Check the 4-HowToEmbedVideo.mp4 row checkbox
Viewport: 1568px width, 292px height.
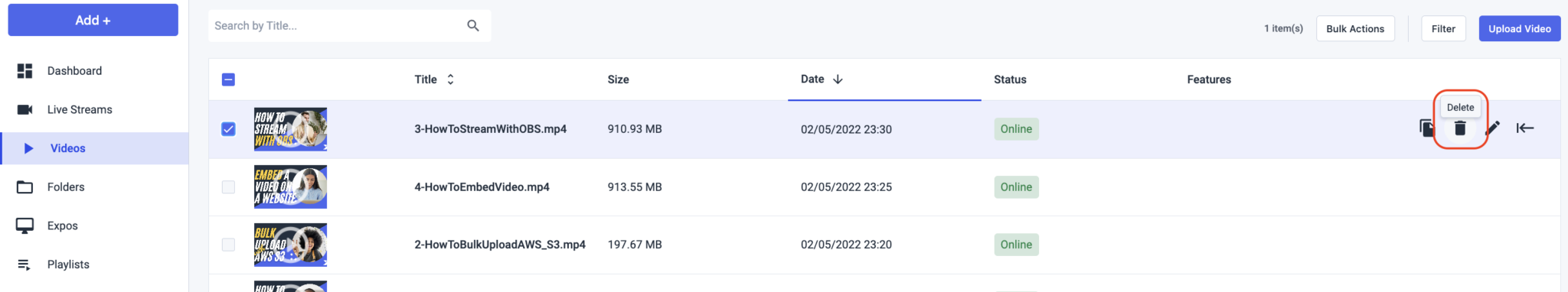(228, 187)
